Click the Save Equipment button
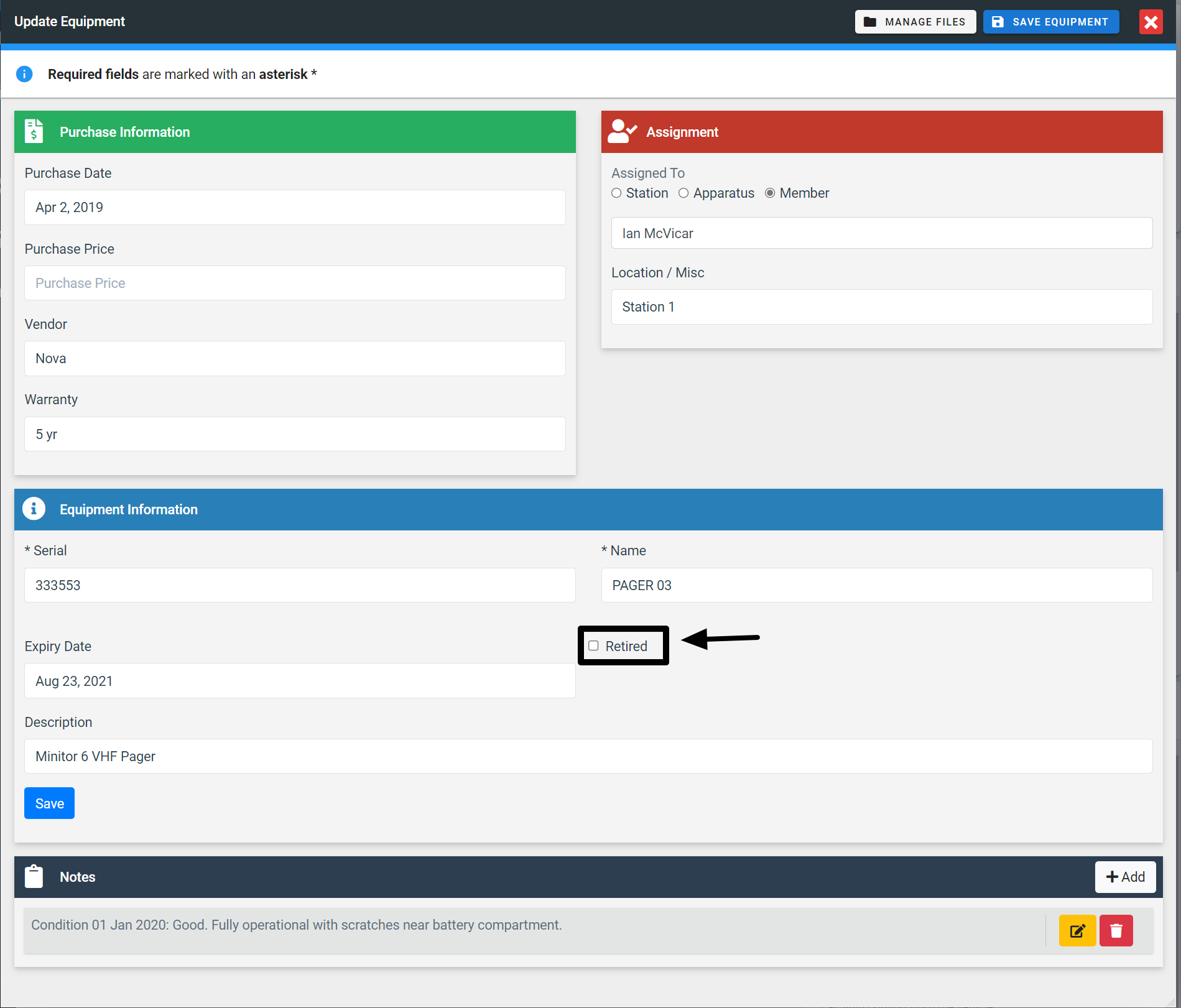This screenshot has height=1008, width=1181. tap(1050, 22)
